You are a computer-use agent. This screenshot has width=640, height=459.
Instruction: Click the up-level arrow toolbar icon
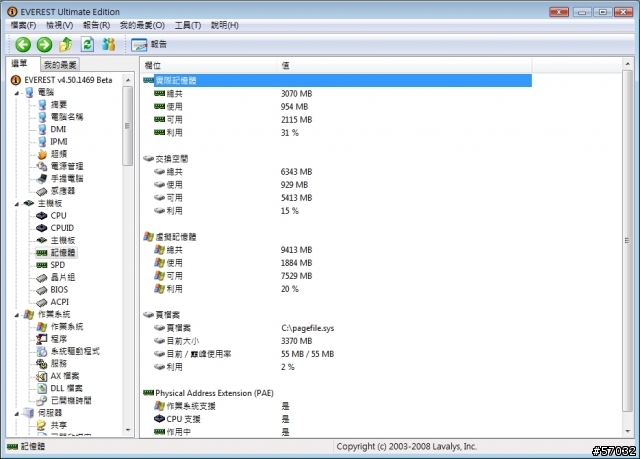click(66, 44)
